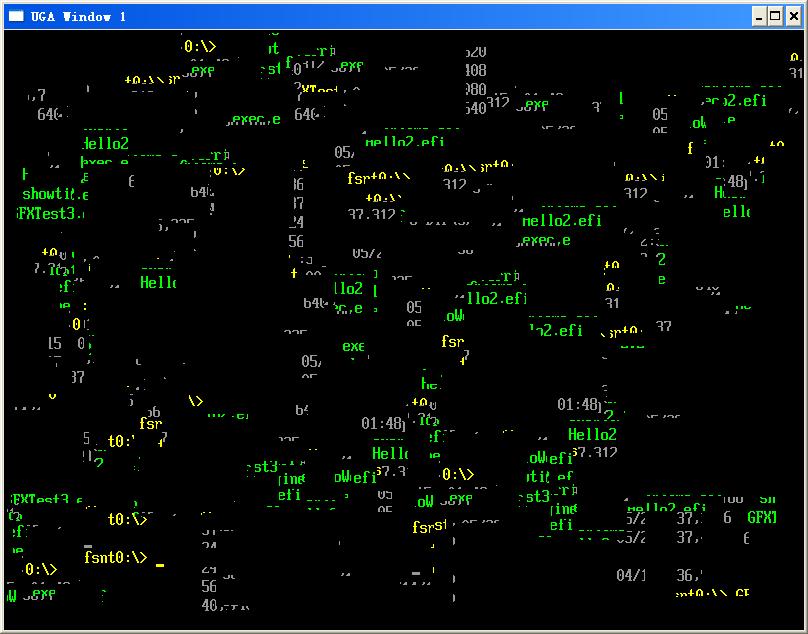Viewport: 808px width, 634px height.
Task: Click the gray "04/1" date fragment
Action: [x=631, y=575]
